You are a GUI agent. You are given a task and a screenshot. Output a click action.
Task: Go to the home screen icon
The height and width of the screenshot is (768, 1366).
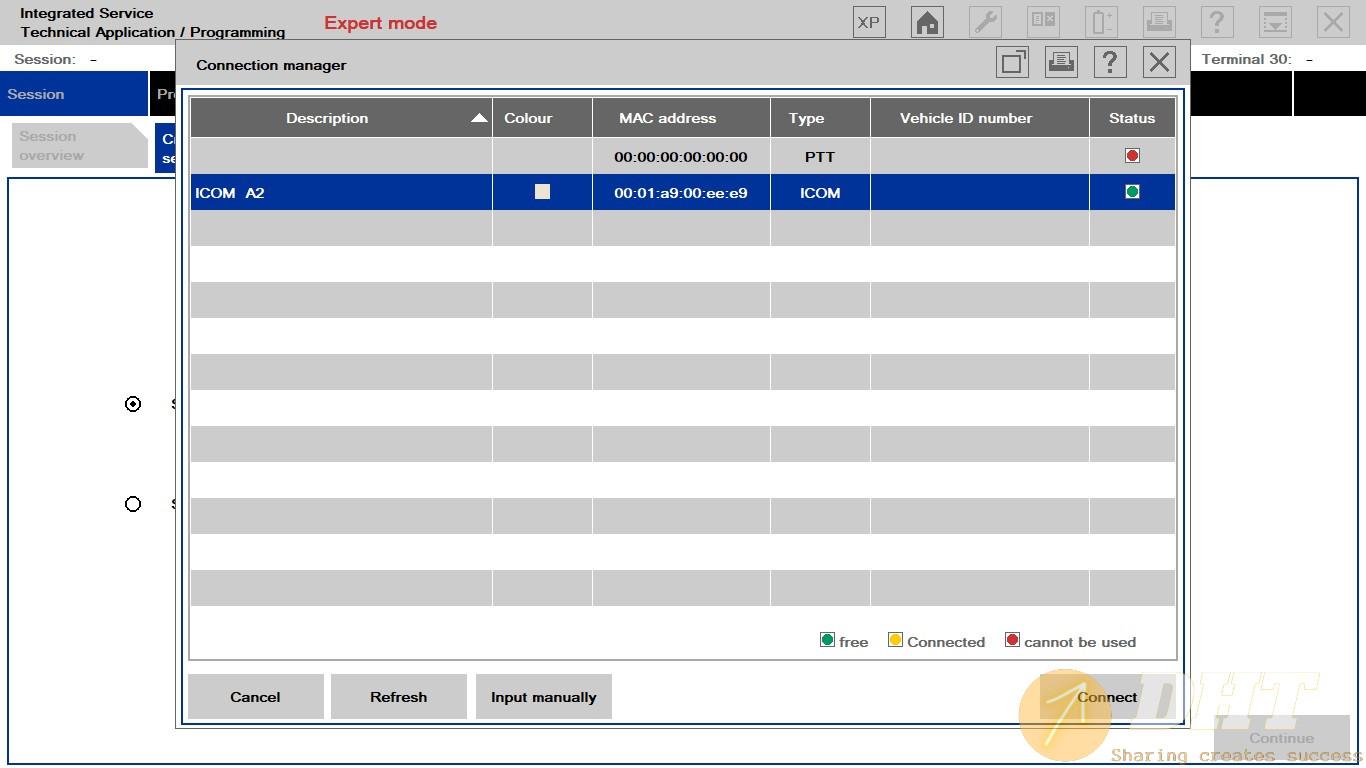[927, 22]
